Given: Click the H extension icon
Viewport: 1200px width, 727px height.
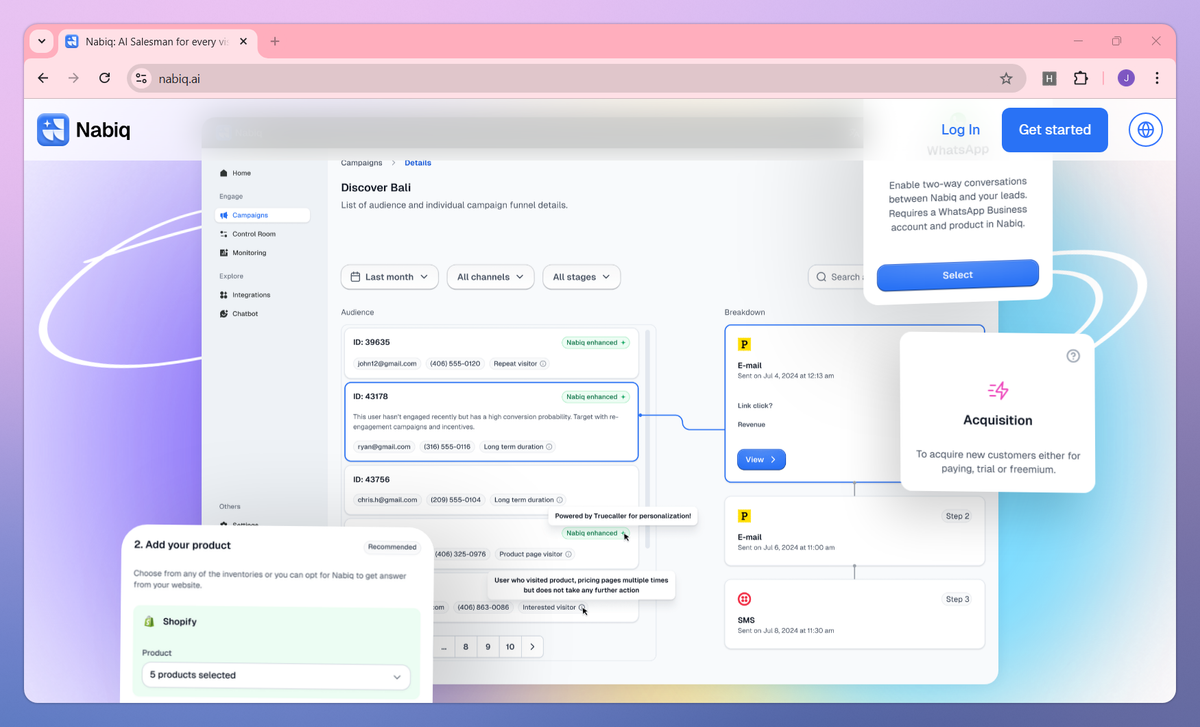Looking at the screenshot, I should (x=1049, y=78).
